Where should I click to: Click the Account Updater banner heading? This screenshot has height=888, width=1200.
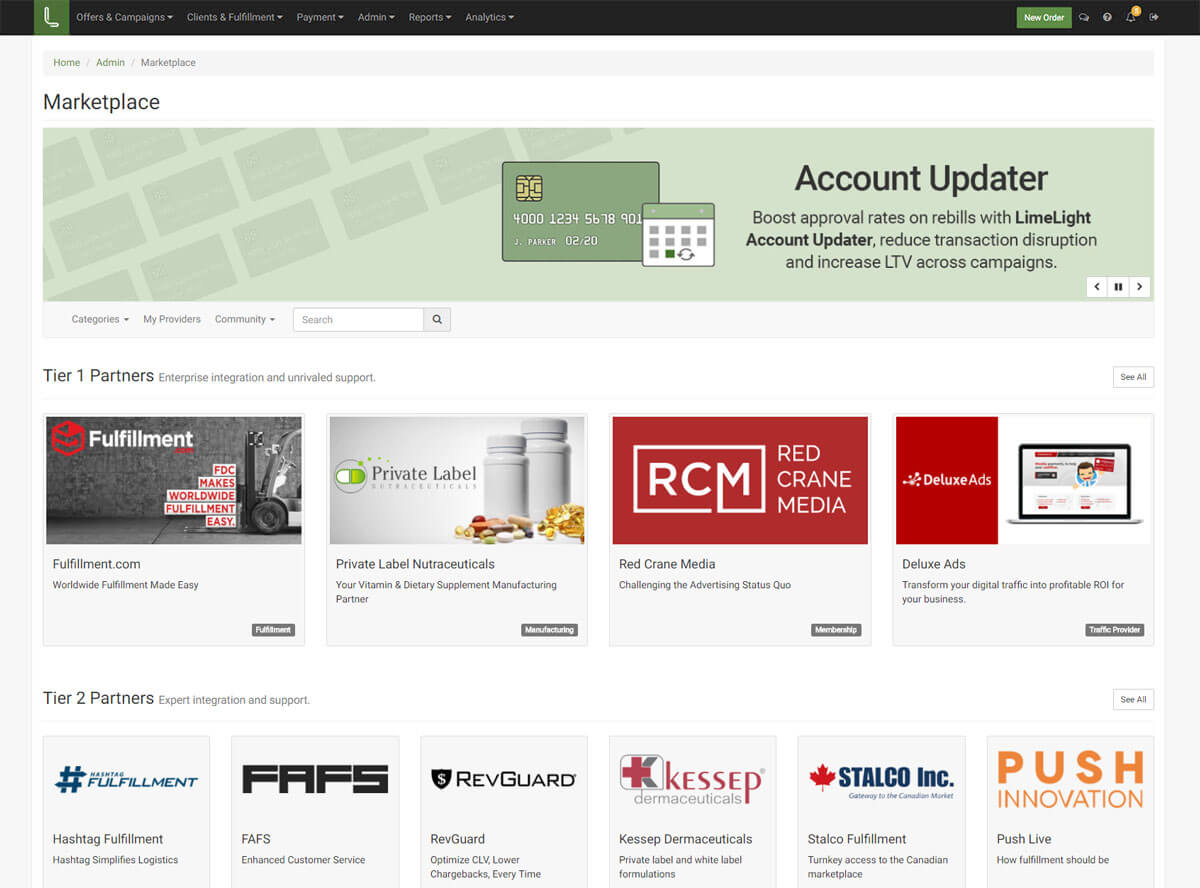[921, 179]
